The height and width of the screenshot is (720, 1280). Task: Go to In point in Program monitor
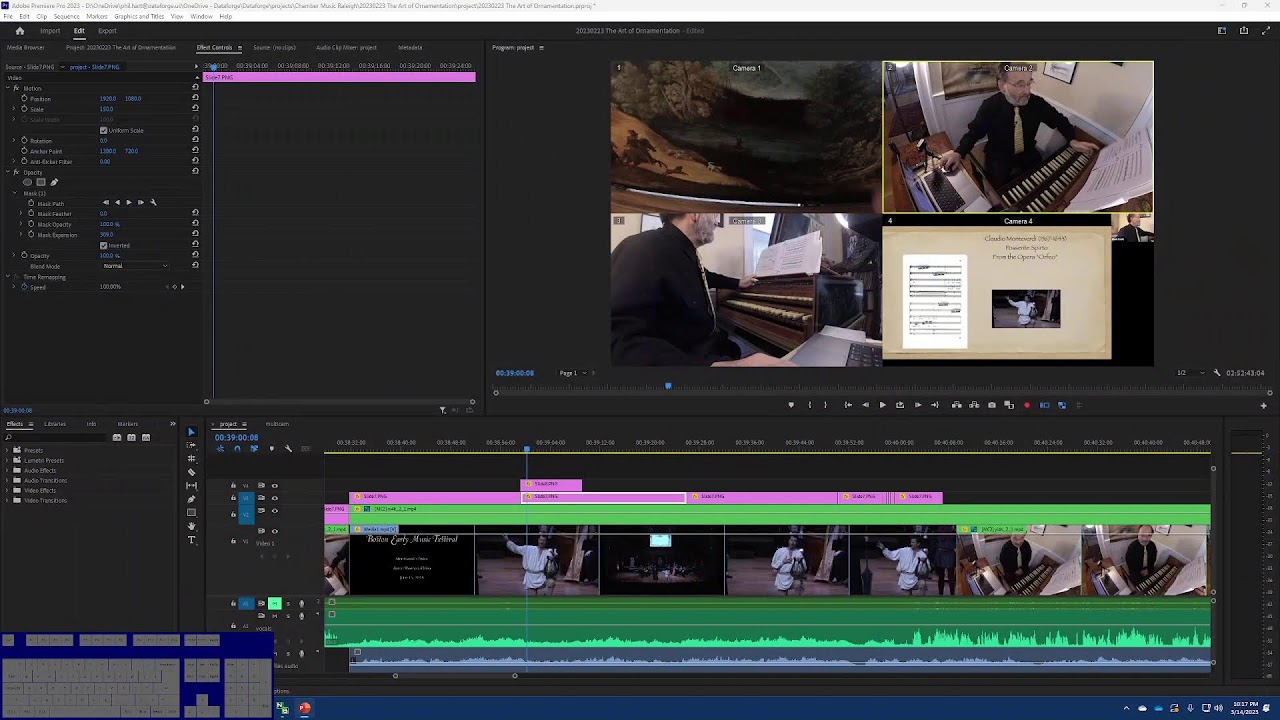click(848, 405)
